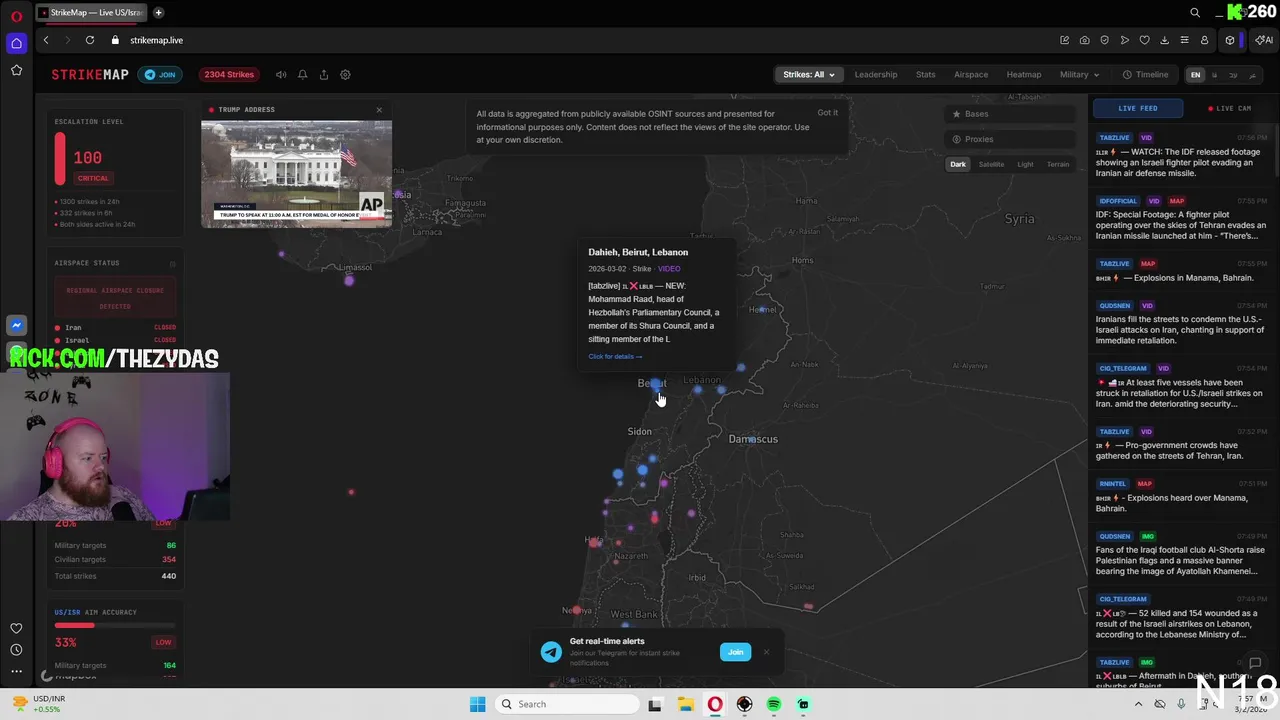Click the Airspace Status panel icon
The image size is (1280, 720).
pyautogui.click(x=172, y=264)
